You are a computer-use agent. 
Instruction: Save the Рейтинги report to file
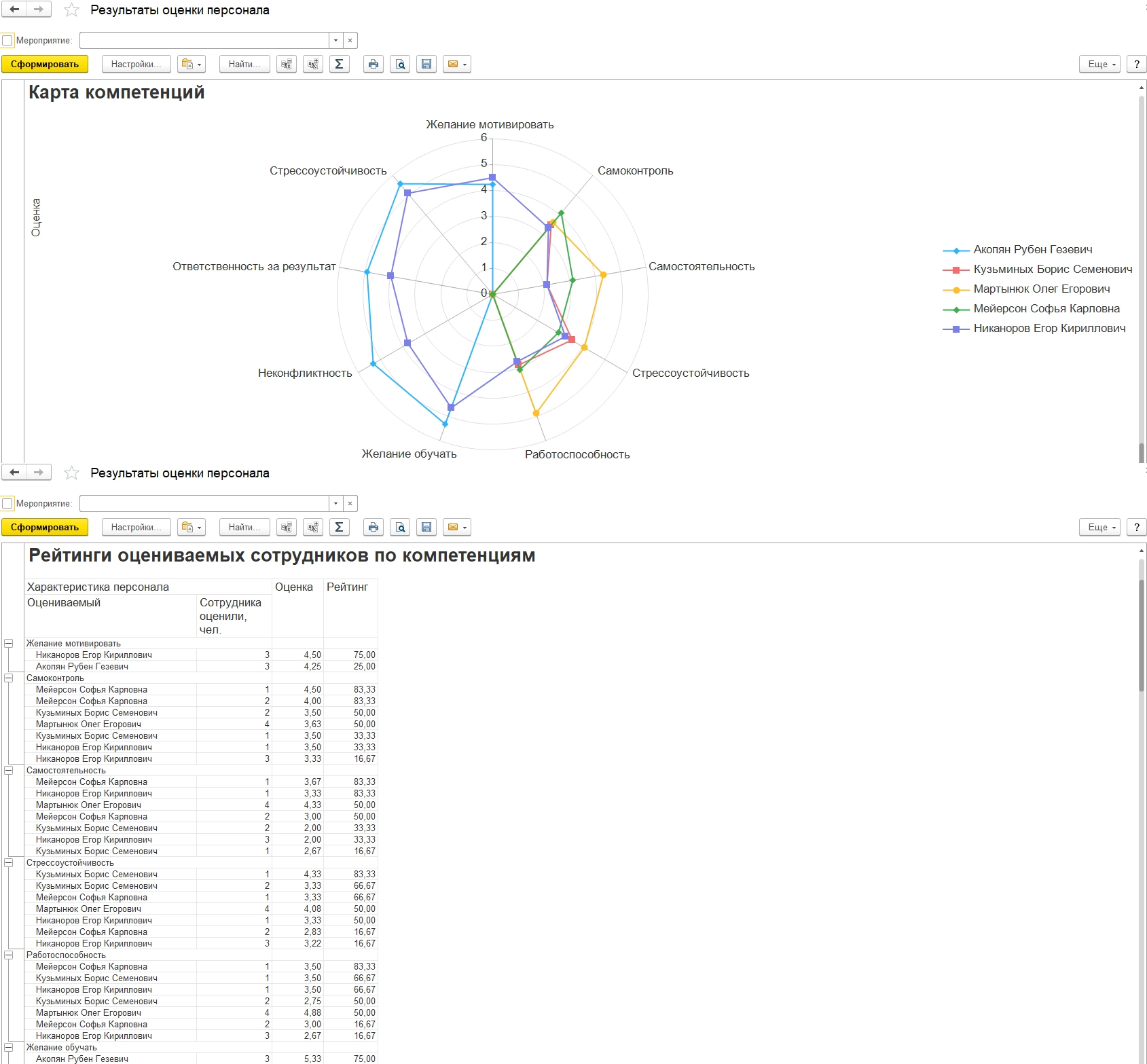[x=426, y=528]
